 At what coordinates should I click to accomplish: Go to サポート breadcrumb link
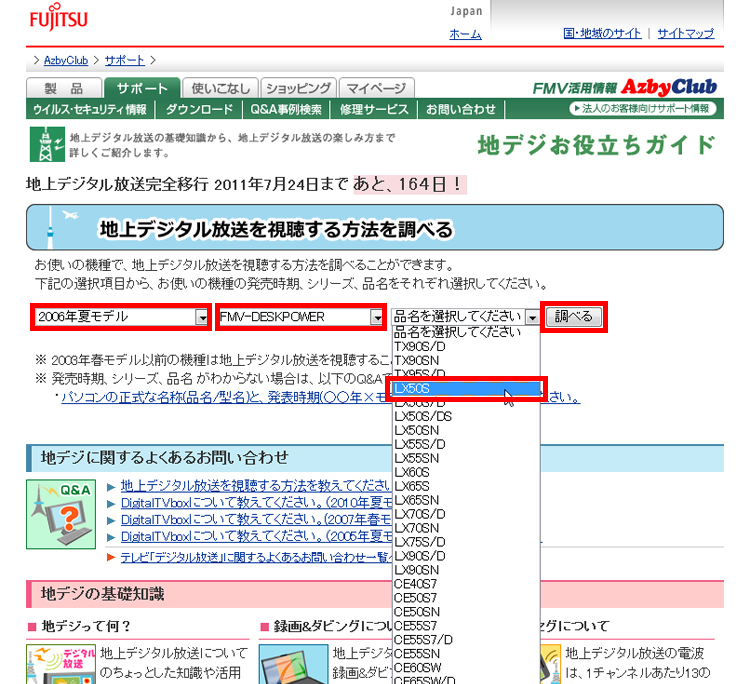(124, 60)
